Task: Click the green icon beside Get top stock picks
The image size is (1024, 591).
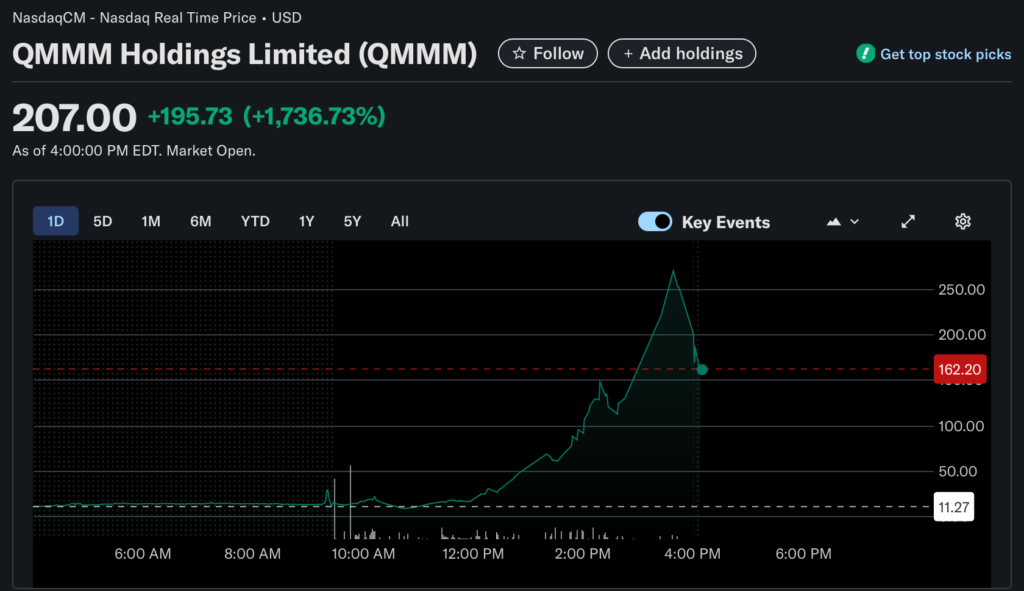Action: coord(865,54)
